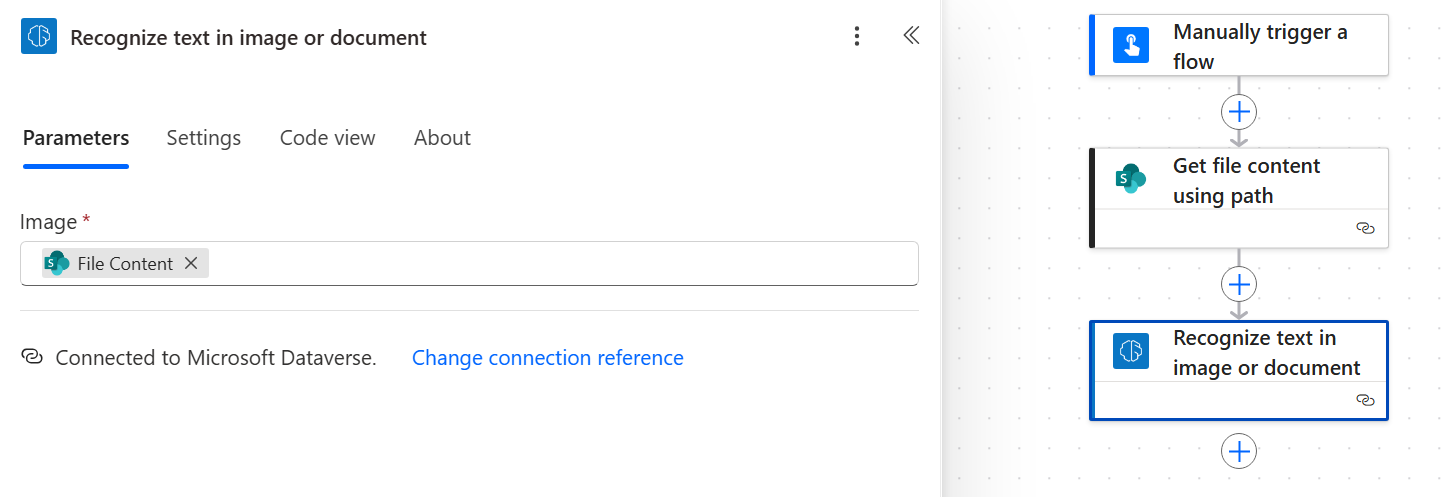
Task: Add a step after the manual trigger
Action: click(x=1239, y=111)
